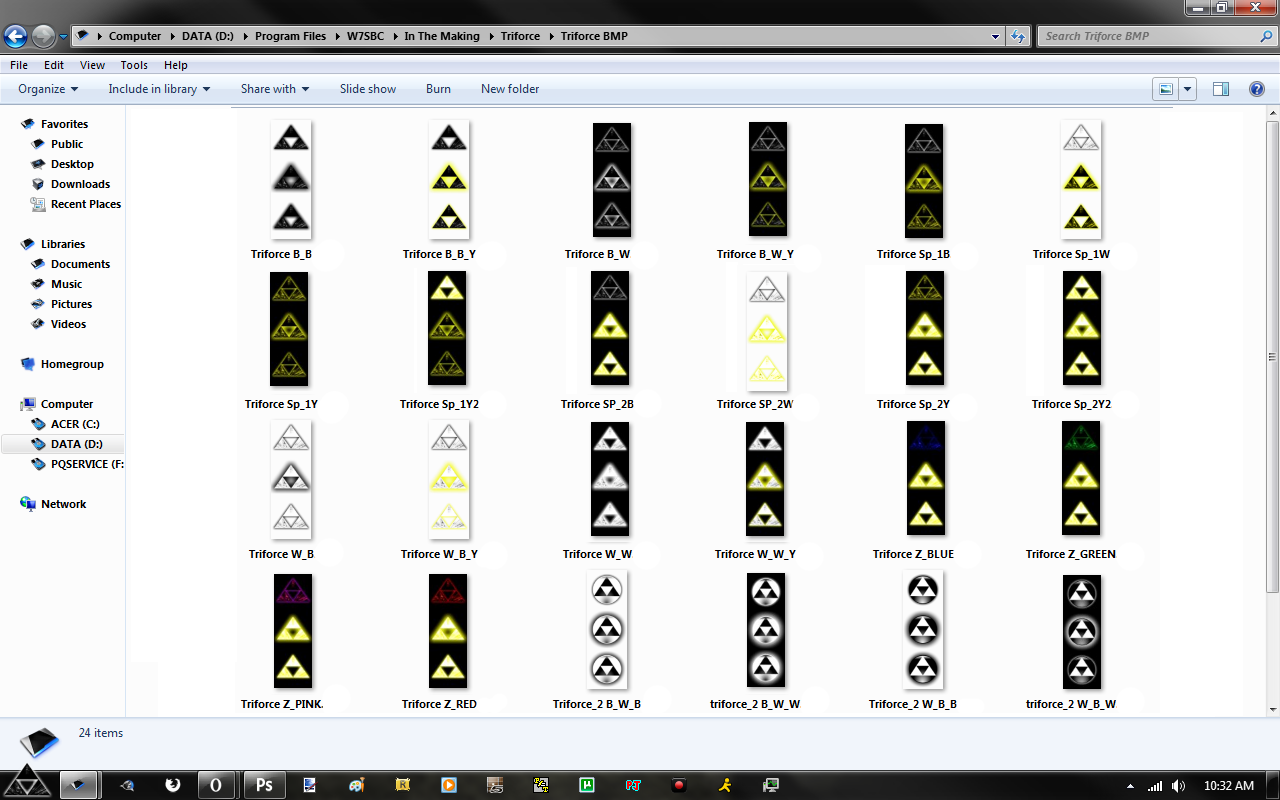Click the network signal icon in tray

pyautogui.click(x=1153, y=784)
